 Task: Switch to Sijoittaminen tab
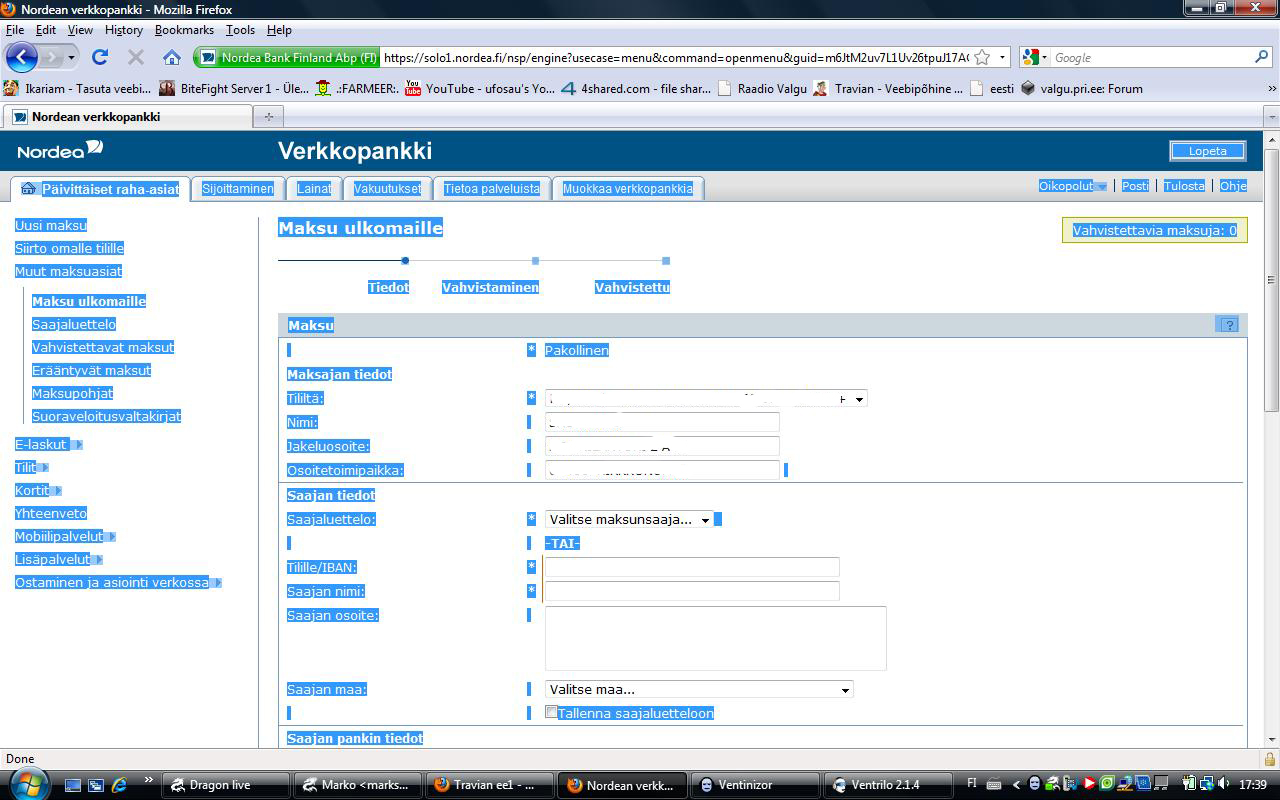237,188
